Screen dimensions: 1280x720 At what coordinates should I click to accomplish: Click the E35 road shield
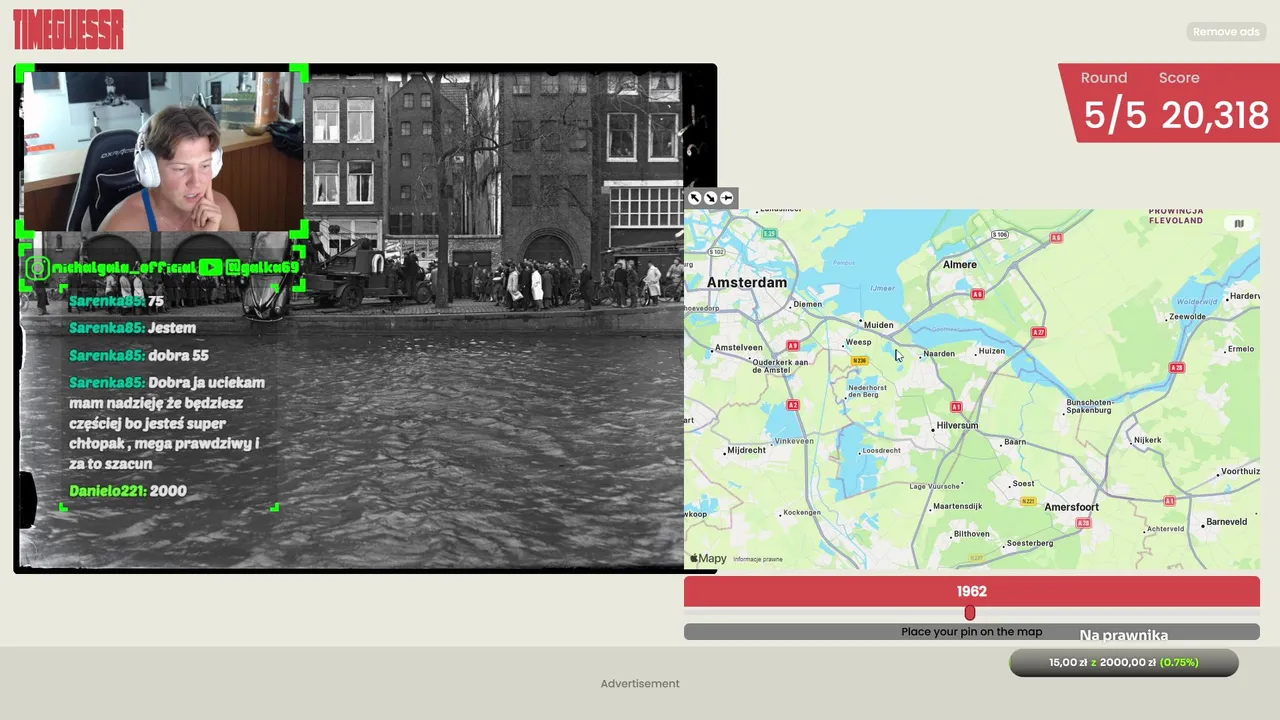click(769, 233)
